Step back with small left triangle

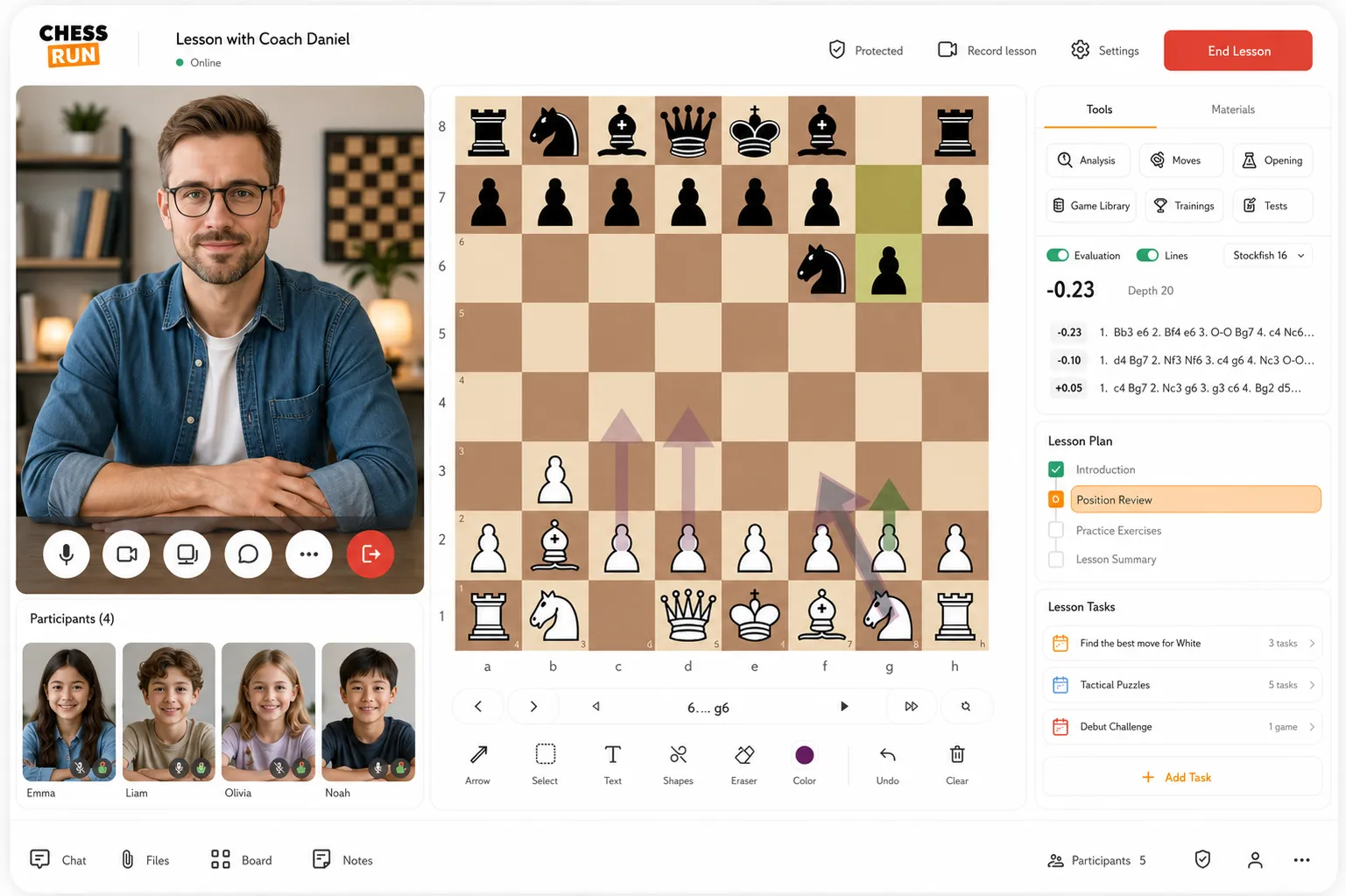(595, 706)
